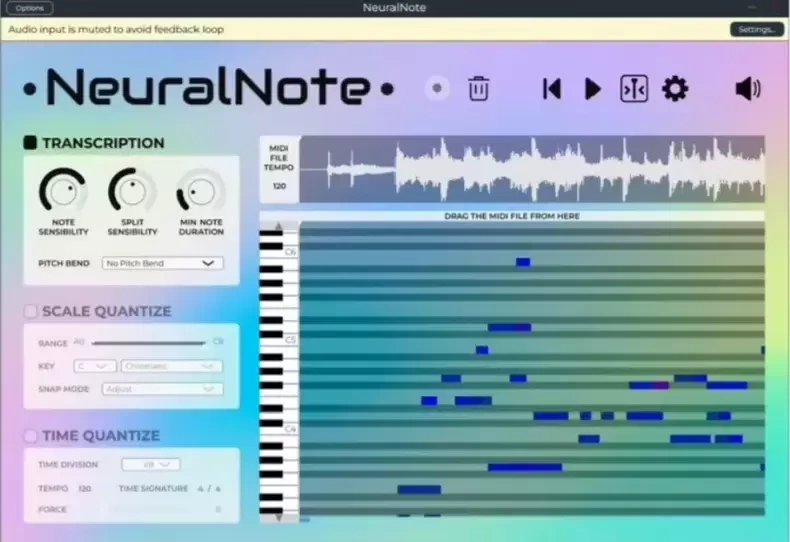
Task: Click the trash can delete icon
Action: pyautogui.click(x=479, y=89)
